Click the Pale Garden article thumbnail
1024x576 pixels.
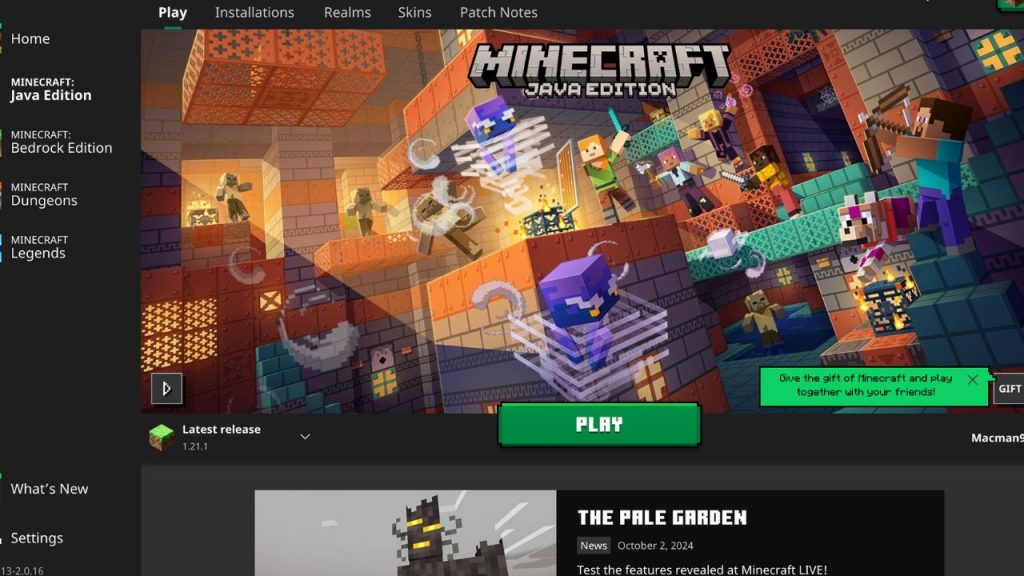click(405, 533)
